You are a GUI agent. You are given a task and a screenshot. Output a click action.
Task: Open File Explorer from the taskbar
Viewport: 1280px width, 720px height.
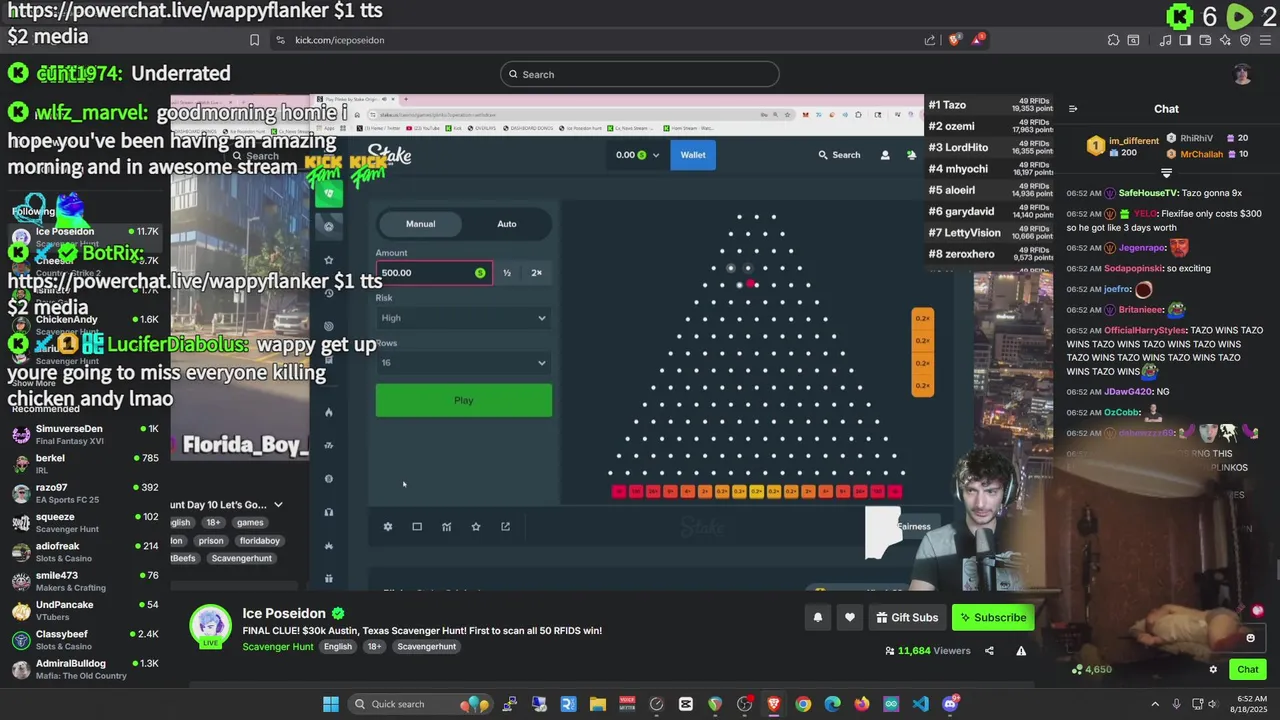[597, 704]
